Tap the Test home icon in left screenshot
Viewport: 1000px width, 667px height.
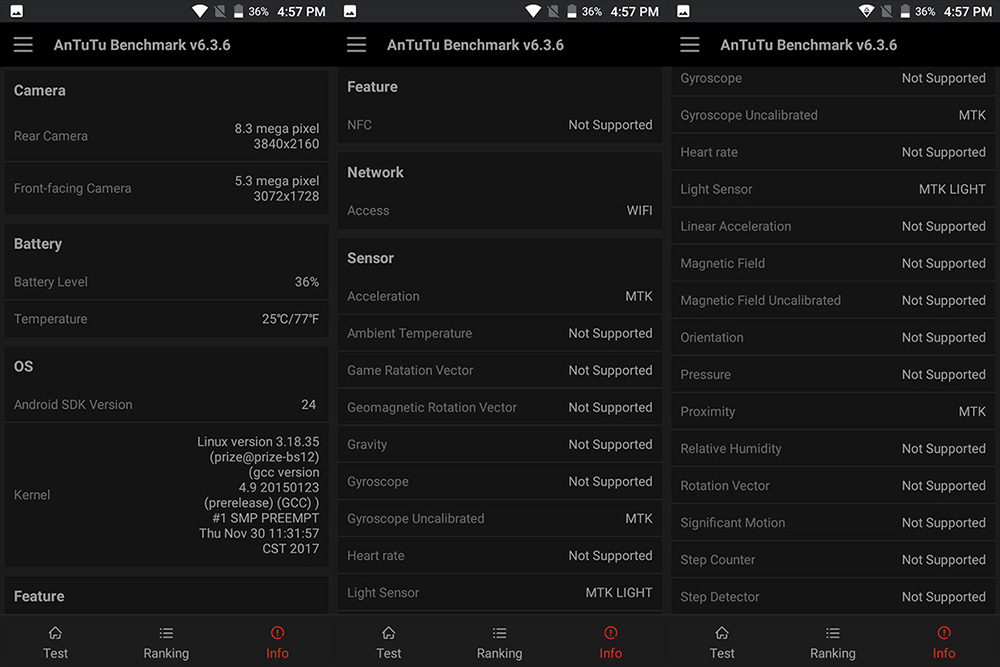[55, 633]
